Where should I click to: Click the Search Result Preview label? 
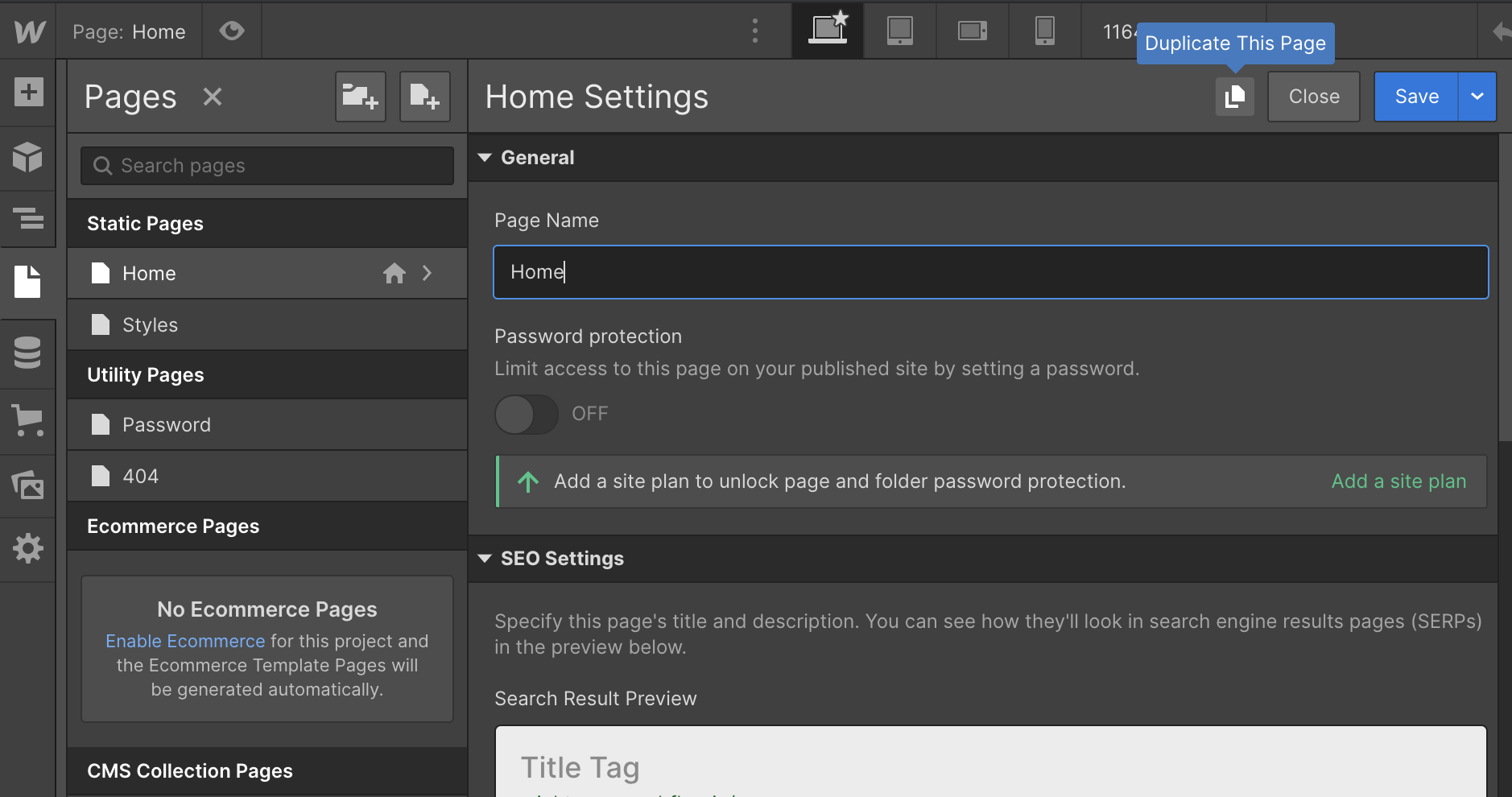(x=596, y=699)
